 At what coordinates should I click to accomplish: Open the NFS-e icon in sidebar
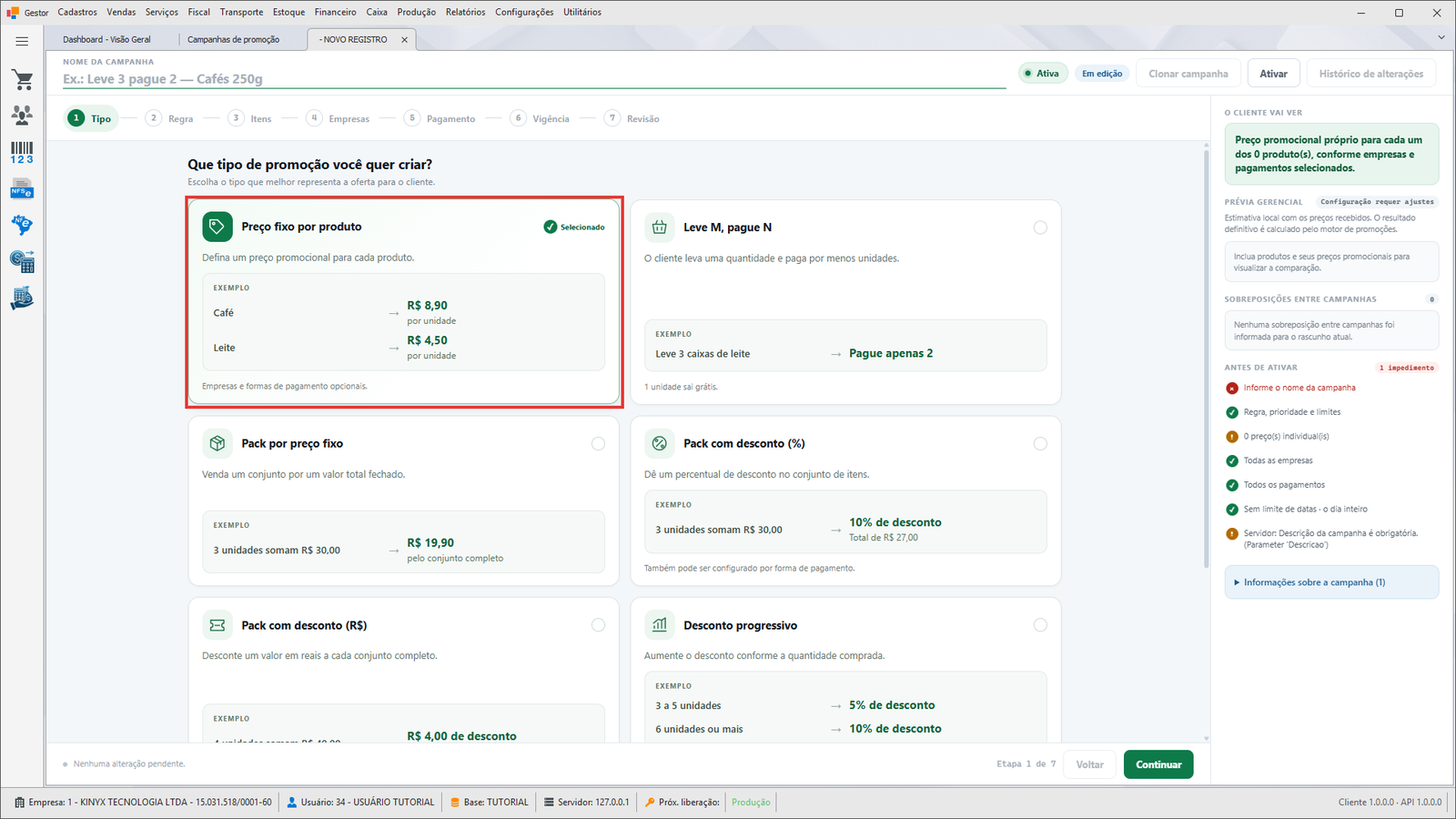[22, 189]
